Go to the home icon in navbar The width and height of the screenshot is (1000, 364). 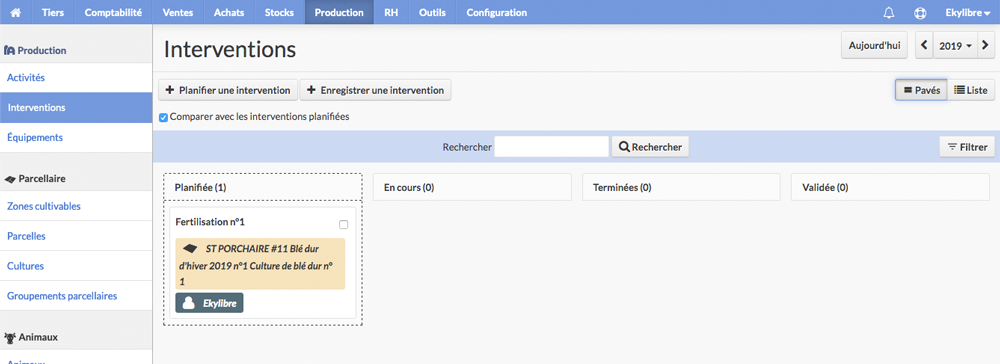pyautogui.click(x=17, y=12)
